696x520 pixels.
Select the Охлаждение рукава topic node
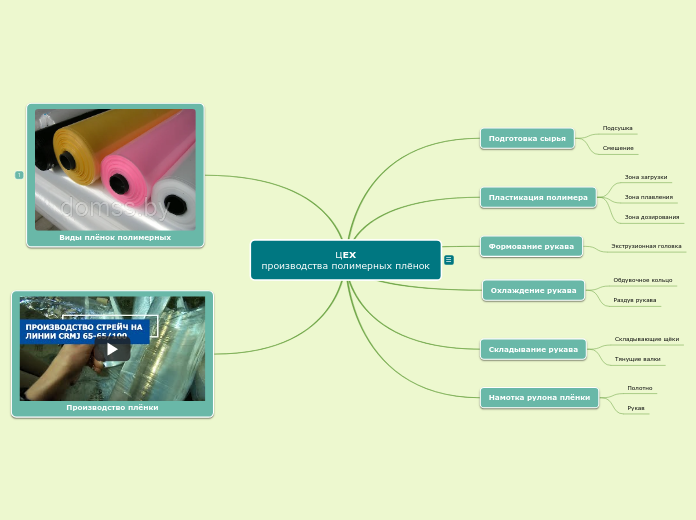(534, 290)
